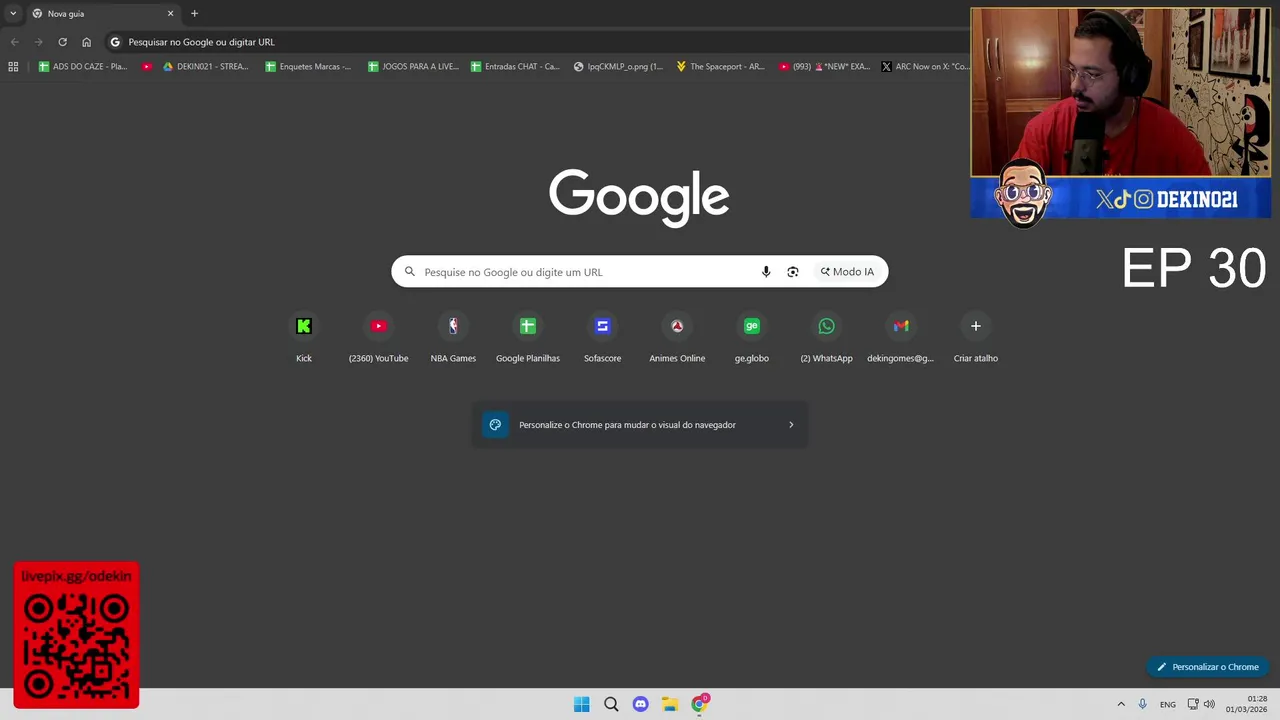Go to the home page icon
This screenshot has height=720, width=1280.
(86, 42)
